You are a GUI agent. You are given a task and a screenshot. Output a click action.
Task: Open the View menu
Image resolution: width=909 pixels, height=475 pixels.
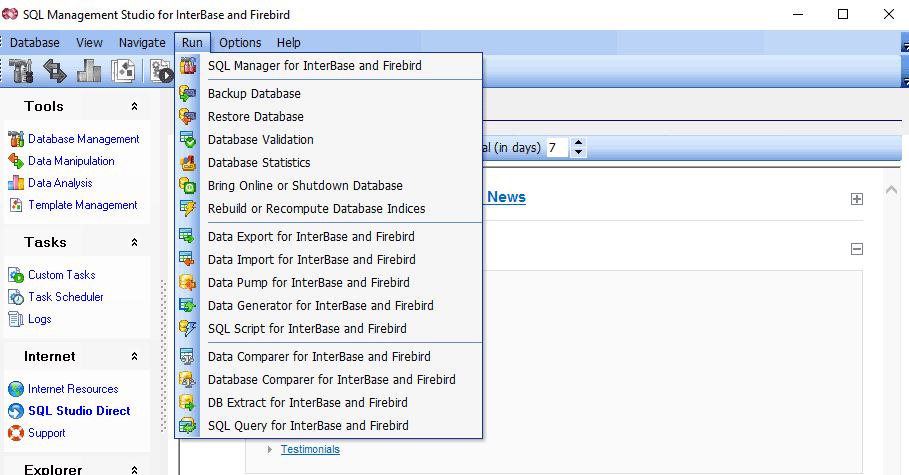click(x=89, y=43)
